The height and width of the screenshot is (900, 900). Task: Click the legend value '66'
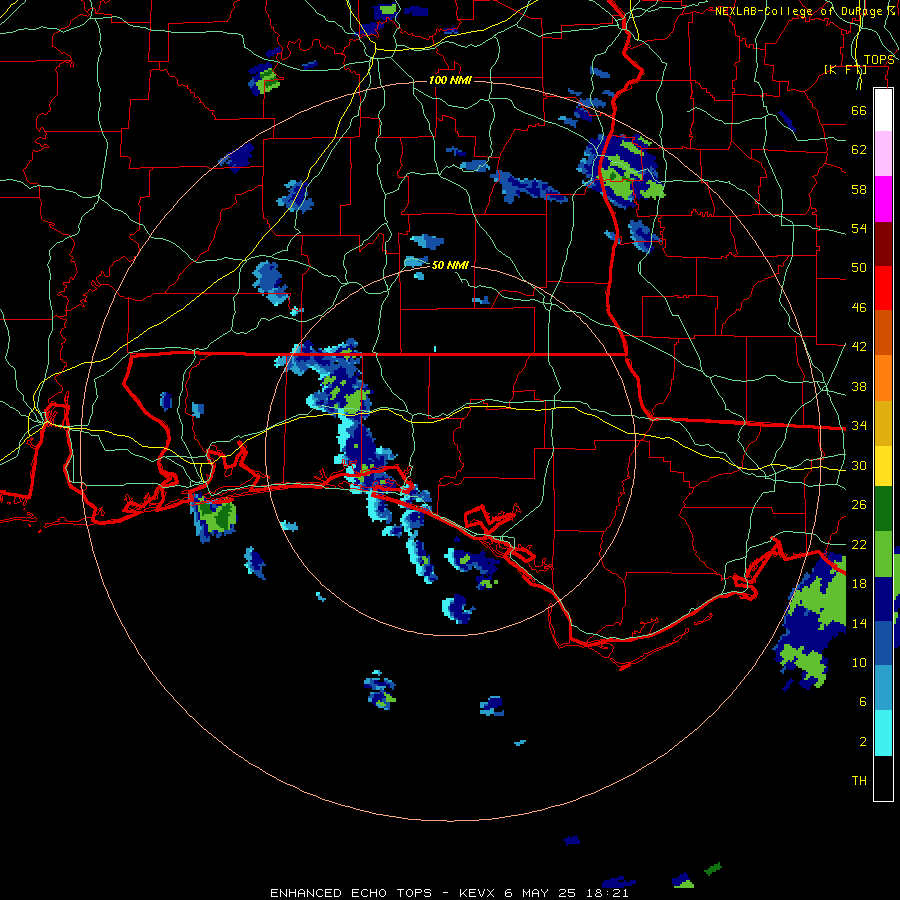(859, 110)
